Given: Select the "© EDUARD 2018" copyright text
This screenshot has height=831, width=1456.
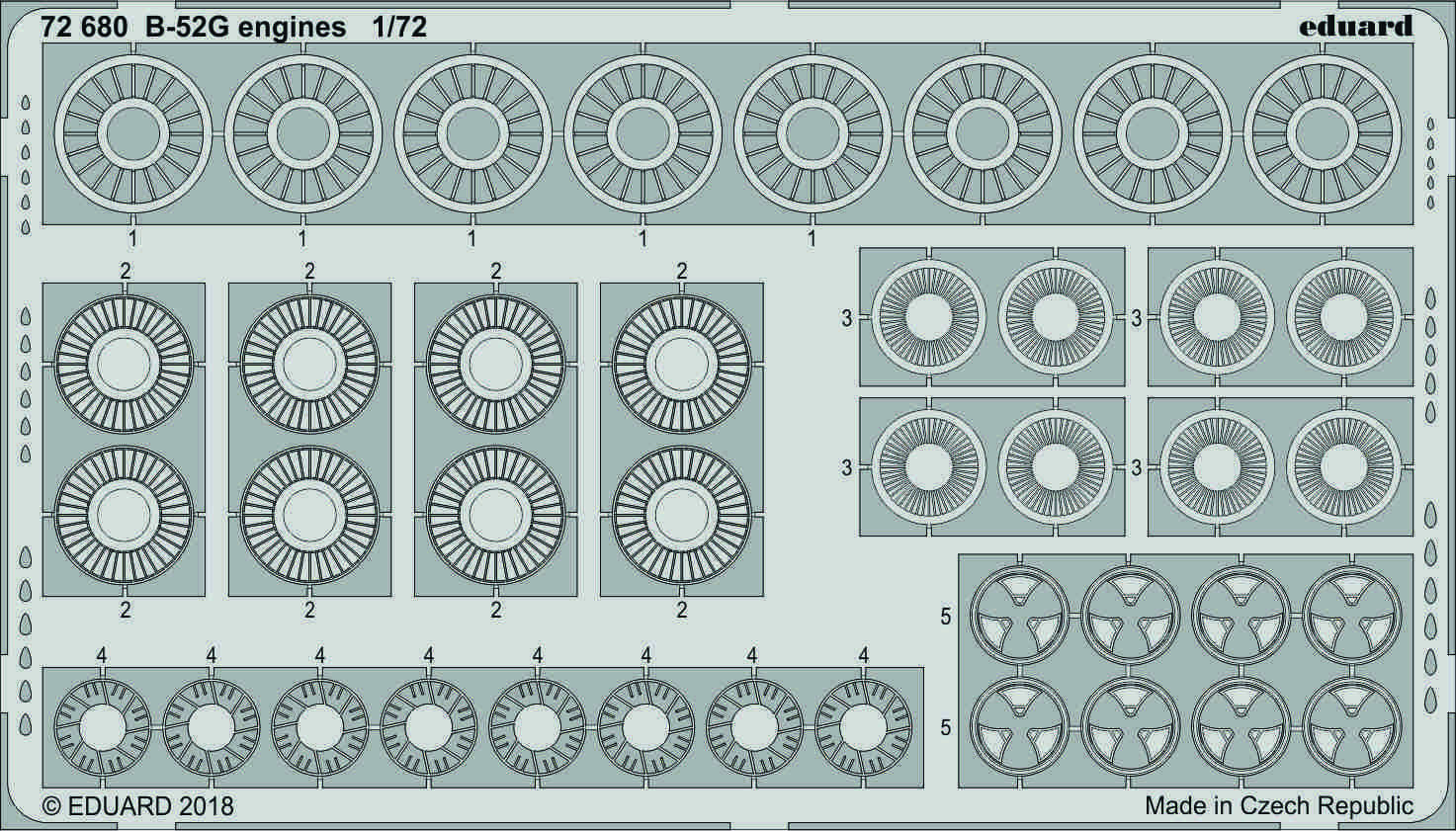Looking at the screenshot, I should (138, 805).
